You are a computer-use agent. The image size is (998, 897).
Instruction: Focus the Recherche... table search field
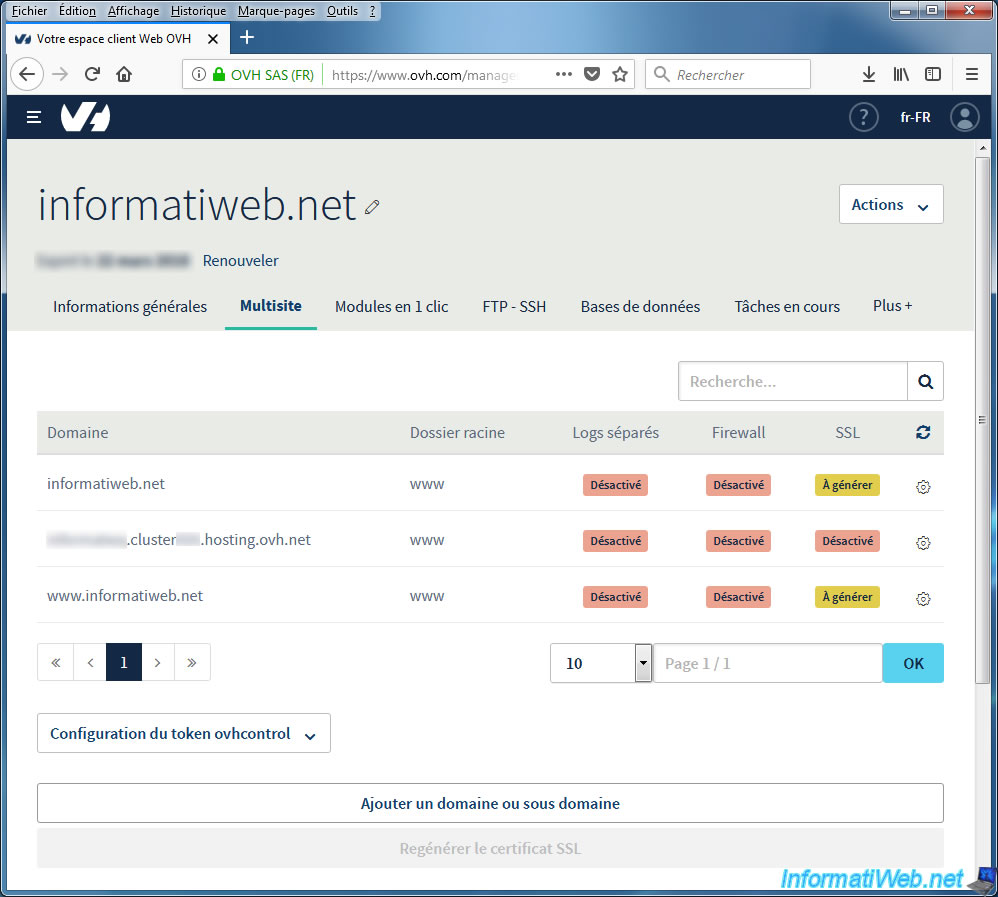point(793,381)
